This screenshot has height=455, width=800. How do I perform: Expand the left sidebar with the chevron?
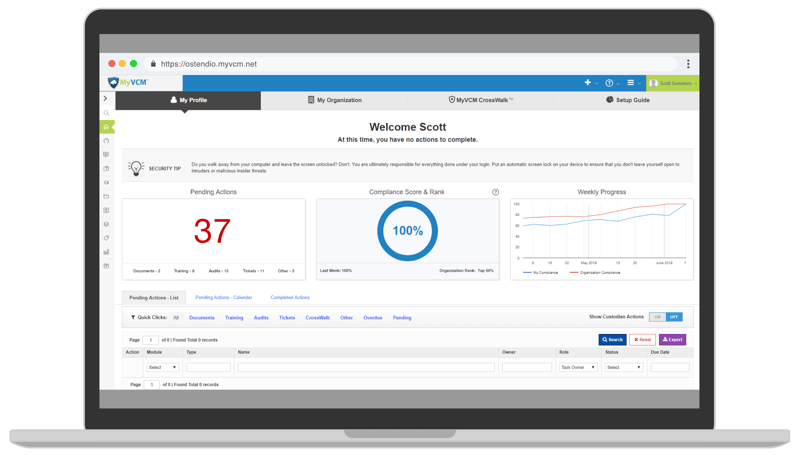[x=106, y=98]
